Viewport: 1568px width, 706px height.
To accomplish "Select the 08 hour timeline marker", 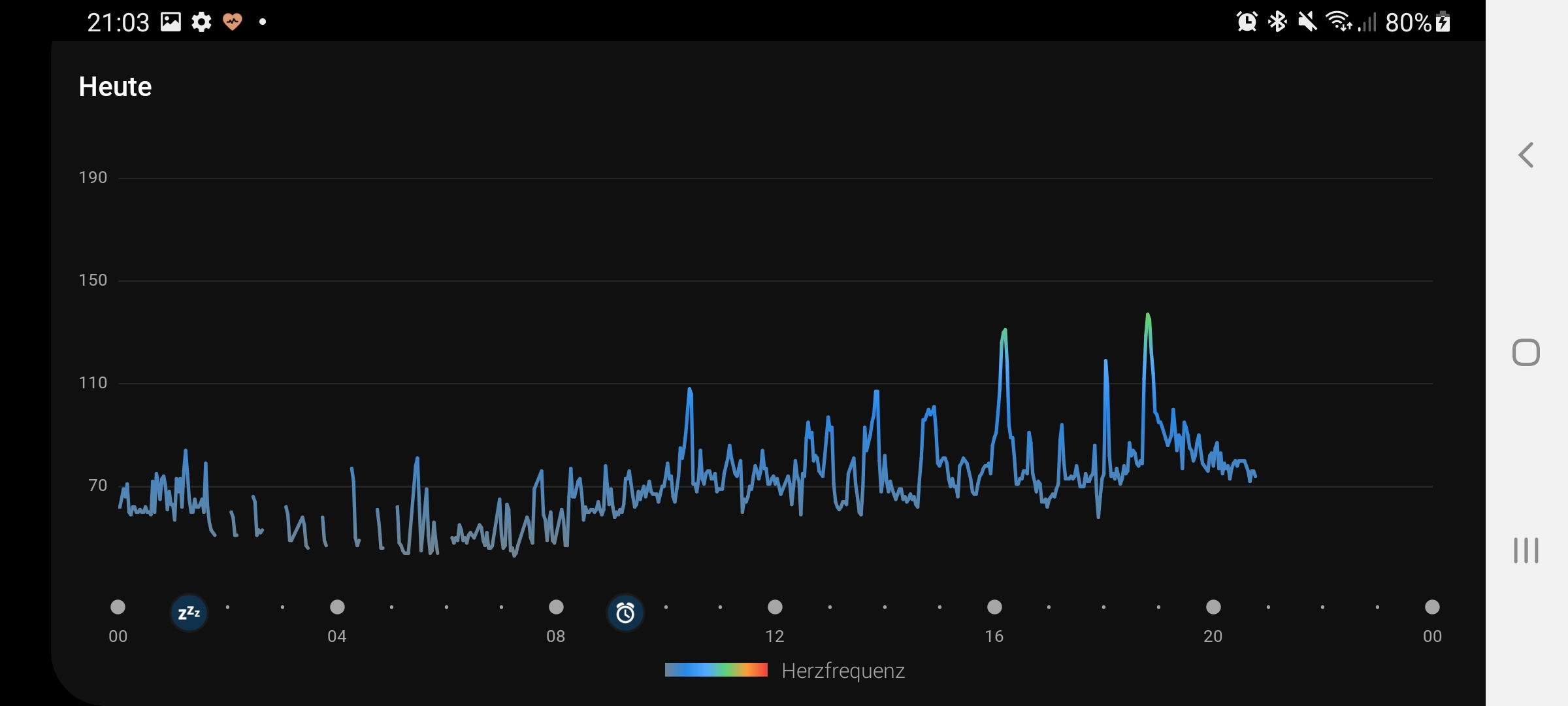I will click(x=556, y=607).
